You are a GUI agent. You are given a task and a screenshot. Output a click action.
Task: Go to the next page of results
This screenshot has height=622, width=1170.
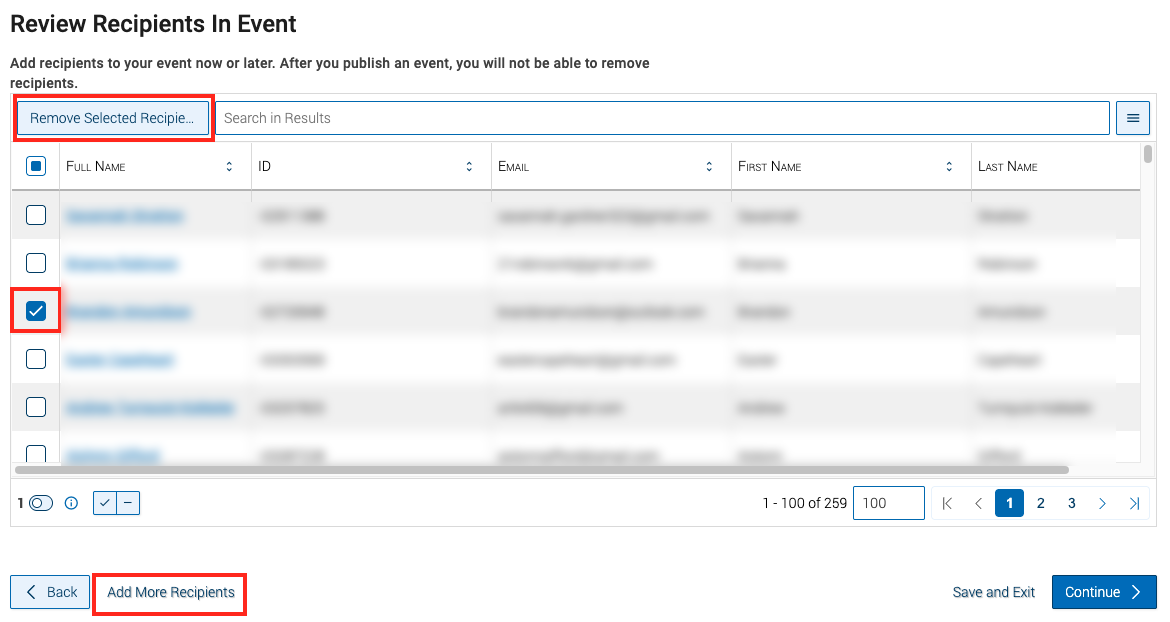pyautogui.click(x=1102, y=503)
